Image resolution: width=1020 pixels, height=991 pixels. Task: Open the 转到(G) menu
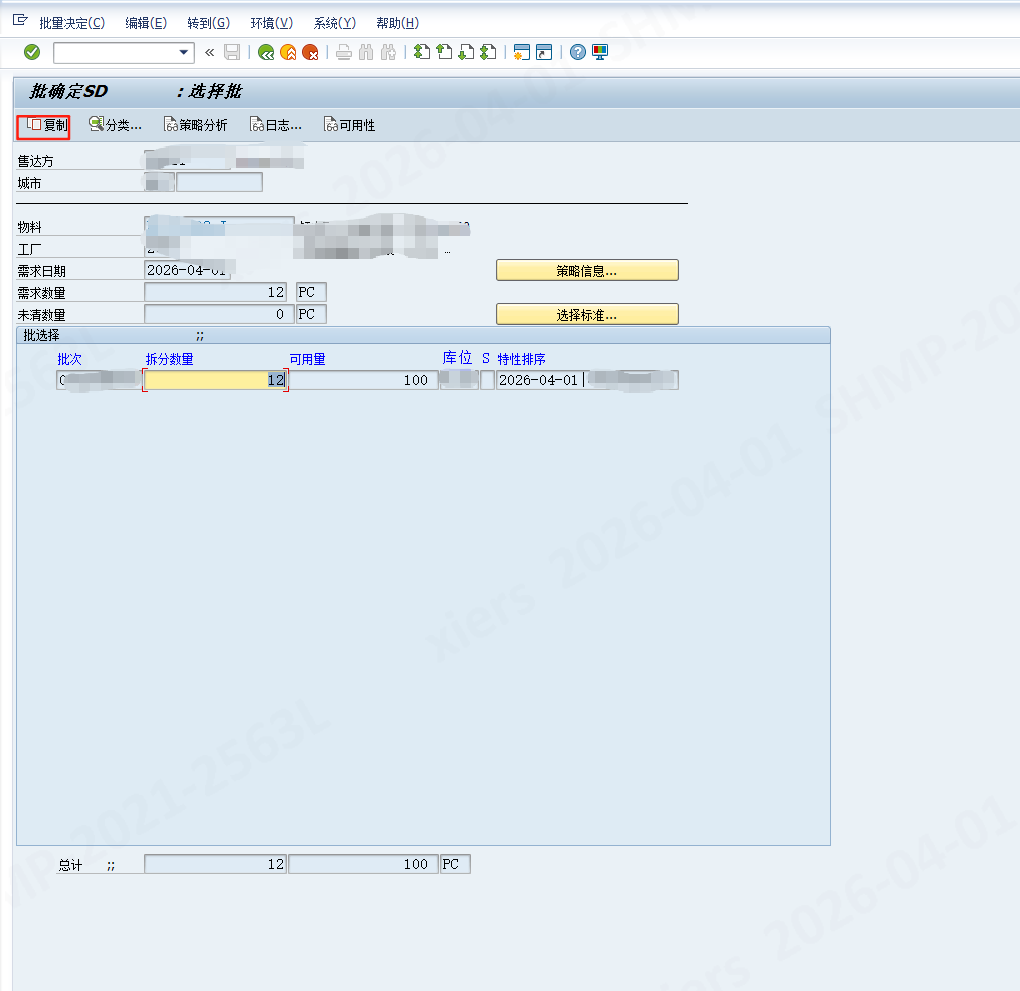(208, 23)
